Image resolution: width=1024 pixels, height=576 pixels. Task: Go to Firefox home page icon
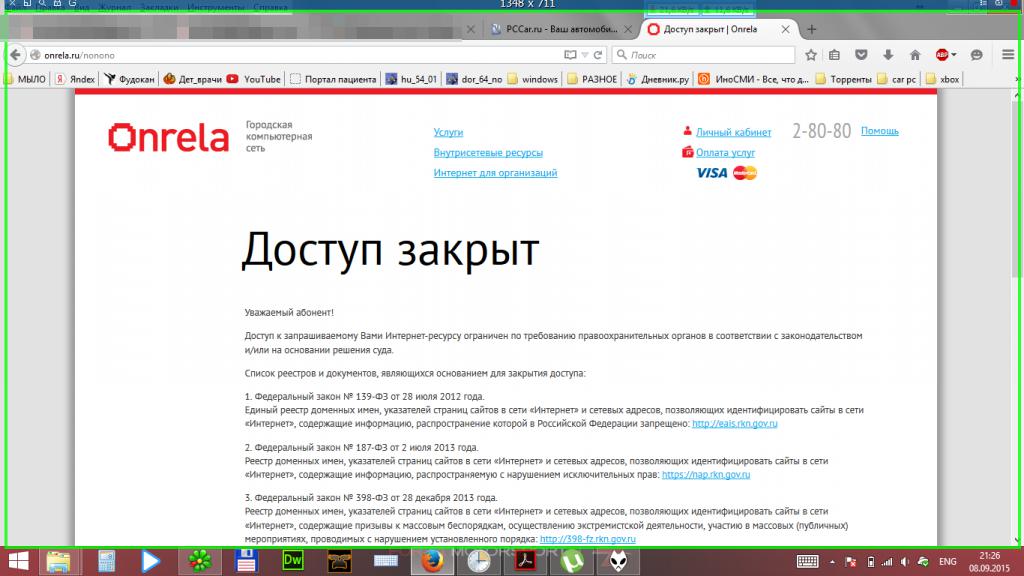point(914,55)
